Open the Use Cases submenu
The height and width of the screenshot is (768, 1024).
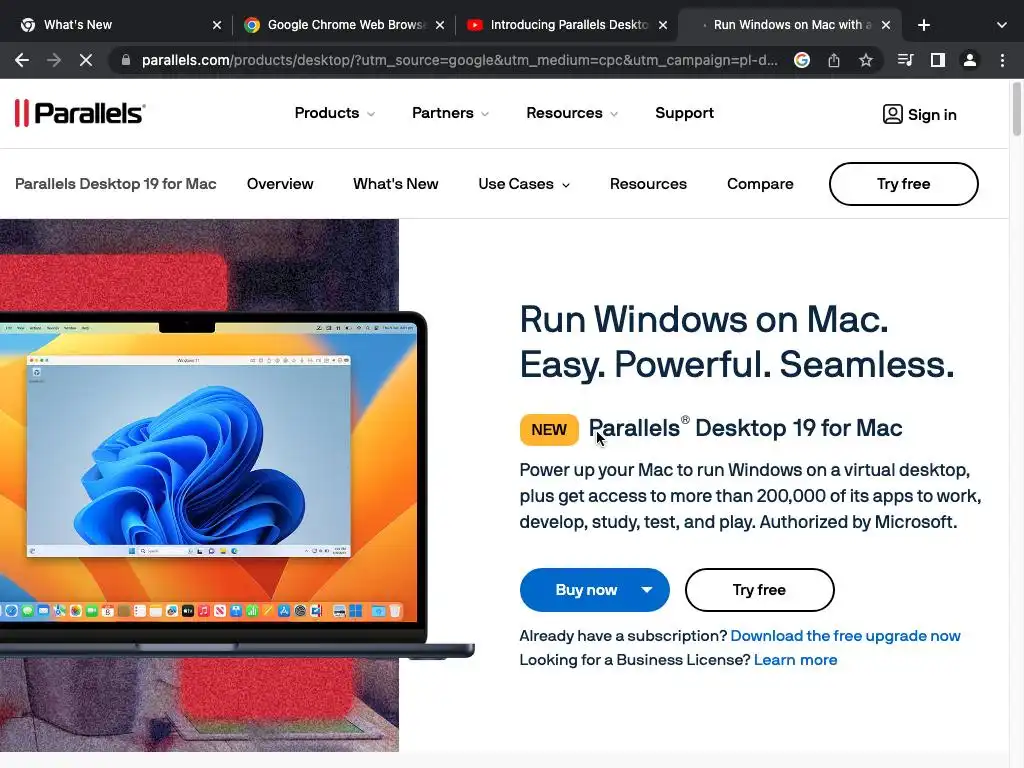524,184
